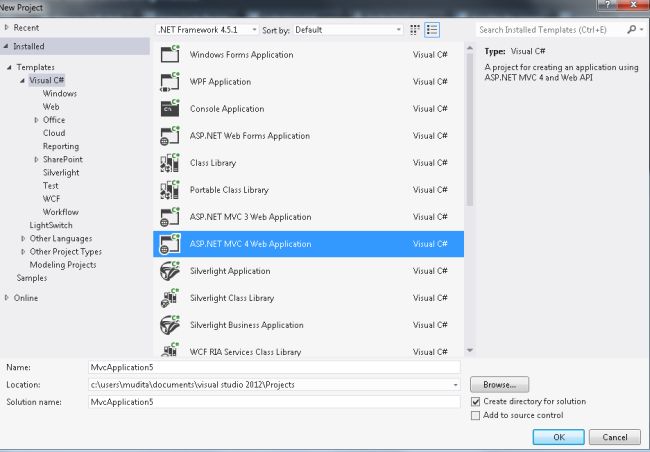Switch to medium icons list view
Viewport: 650px width, 452px height.
coord(432,30)
